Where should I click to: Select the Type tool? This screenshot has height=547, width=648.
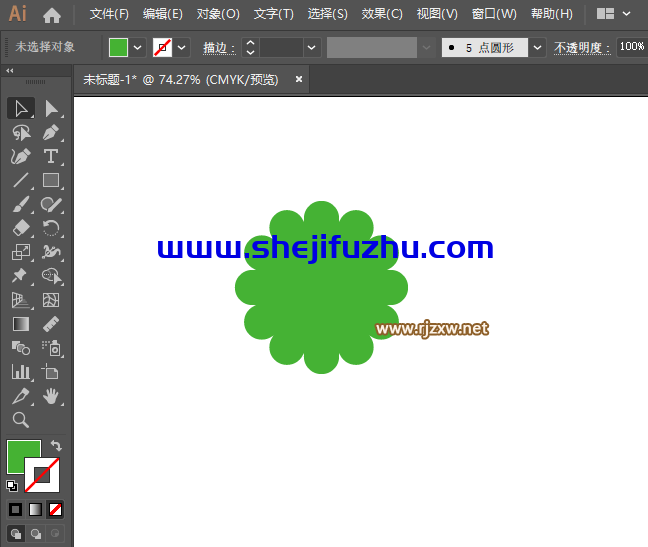pos(51,157)
